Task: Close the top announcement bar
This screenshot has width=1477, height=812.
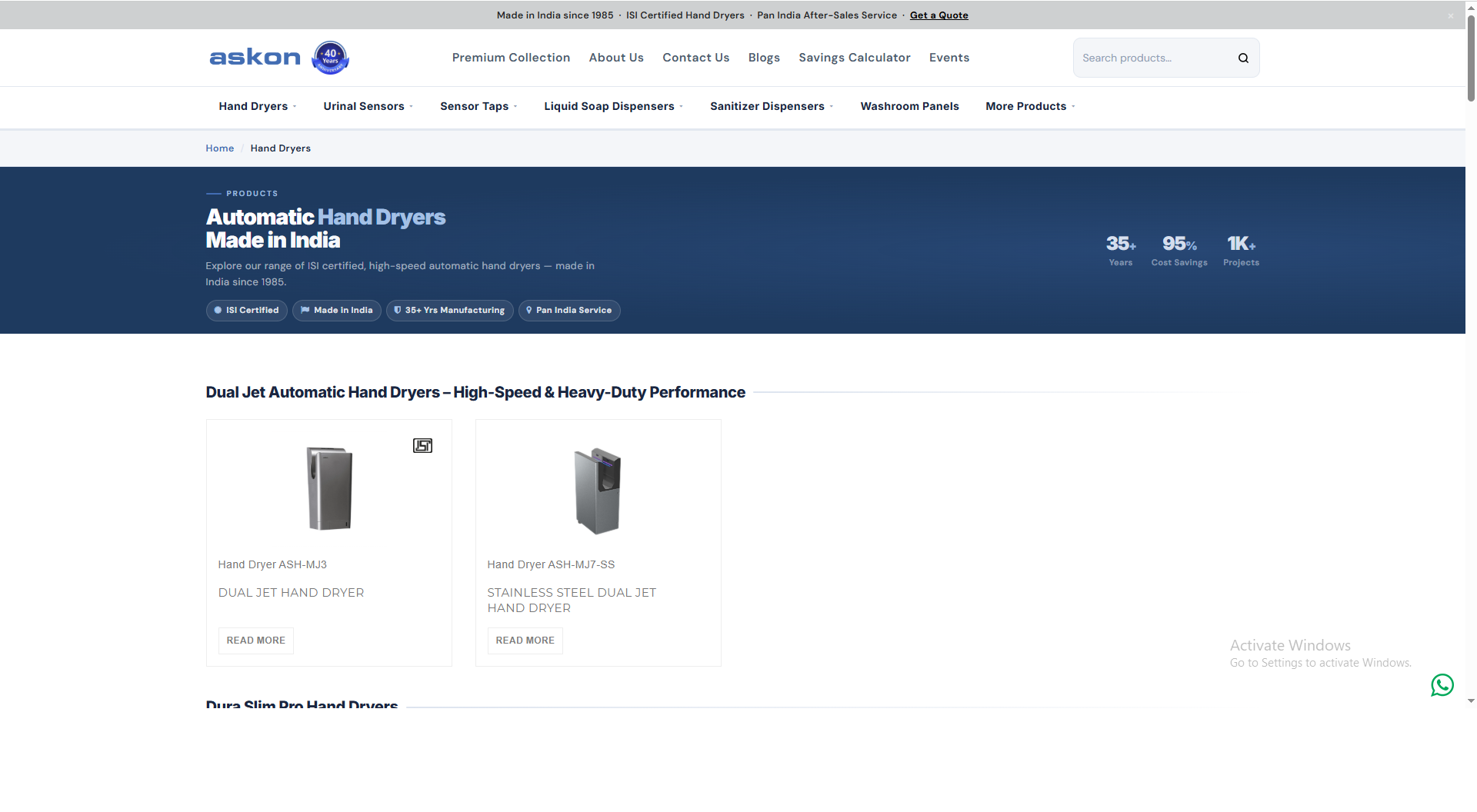Action: [1451, 15]
